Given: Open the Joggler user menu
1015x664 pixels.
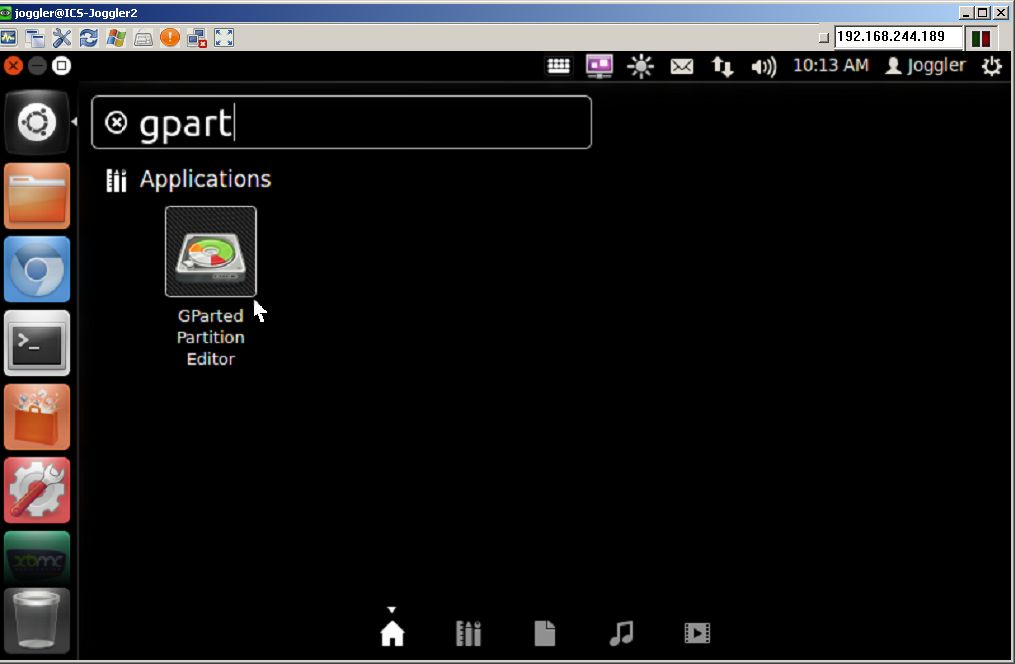Looking at the screenshot, I should (926, 65).
